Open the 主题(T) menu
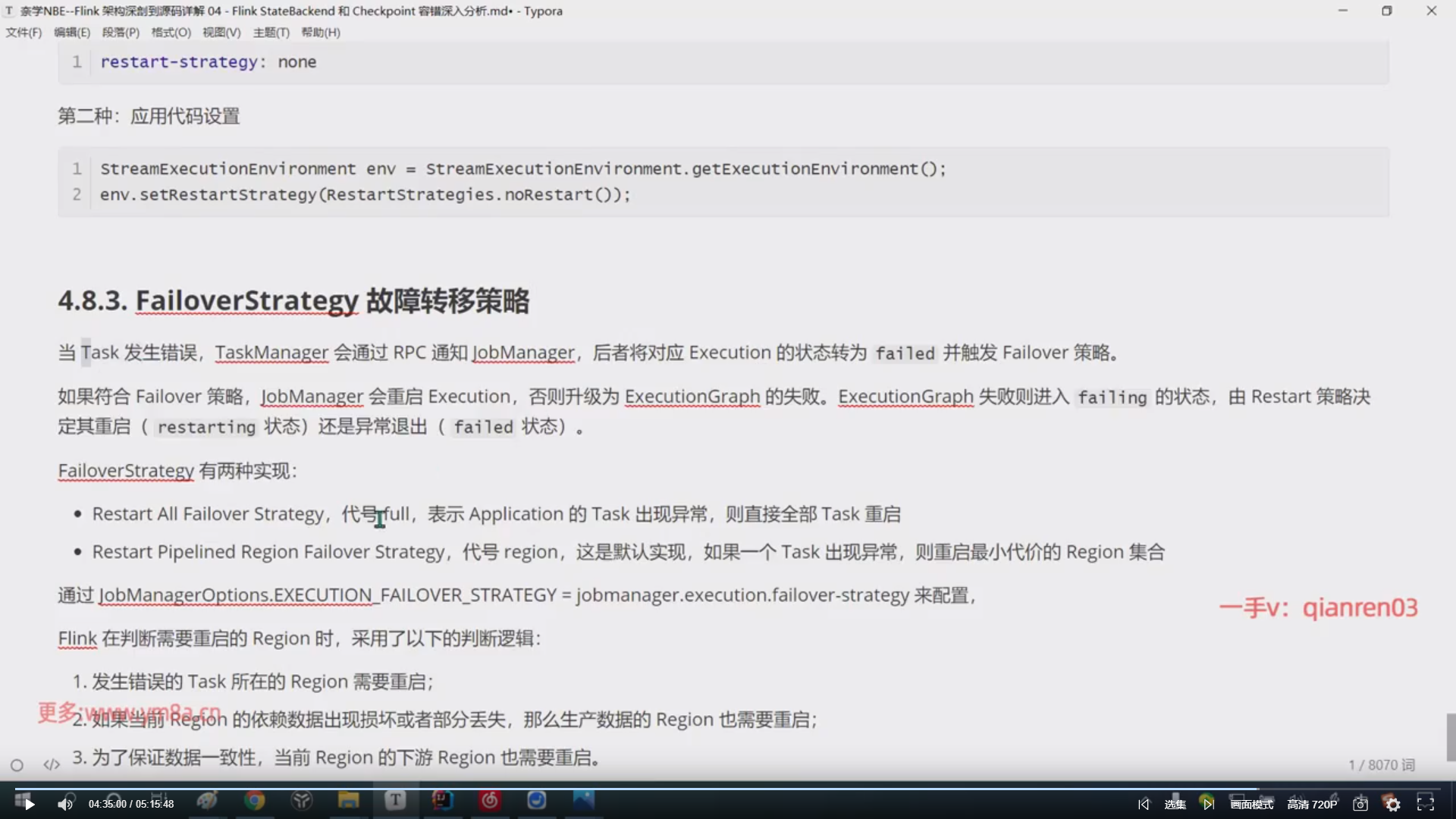1456x819 pixels. pyautogui.click(x=271, y=33)
